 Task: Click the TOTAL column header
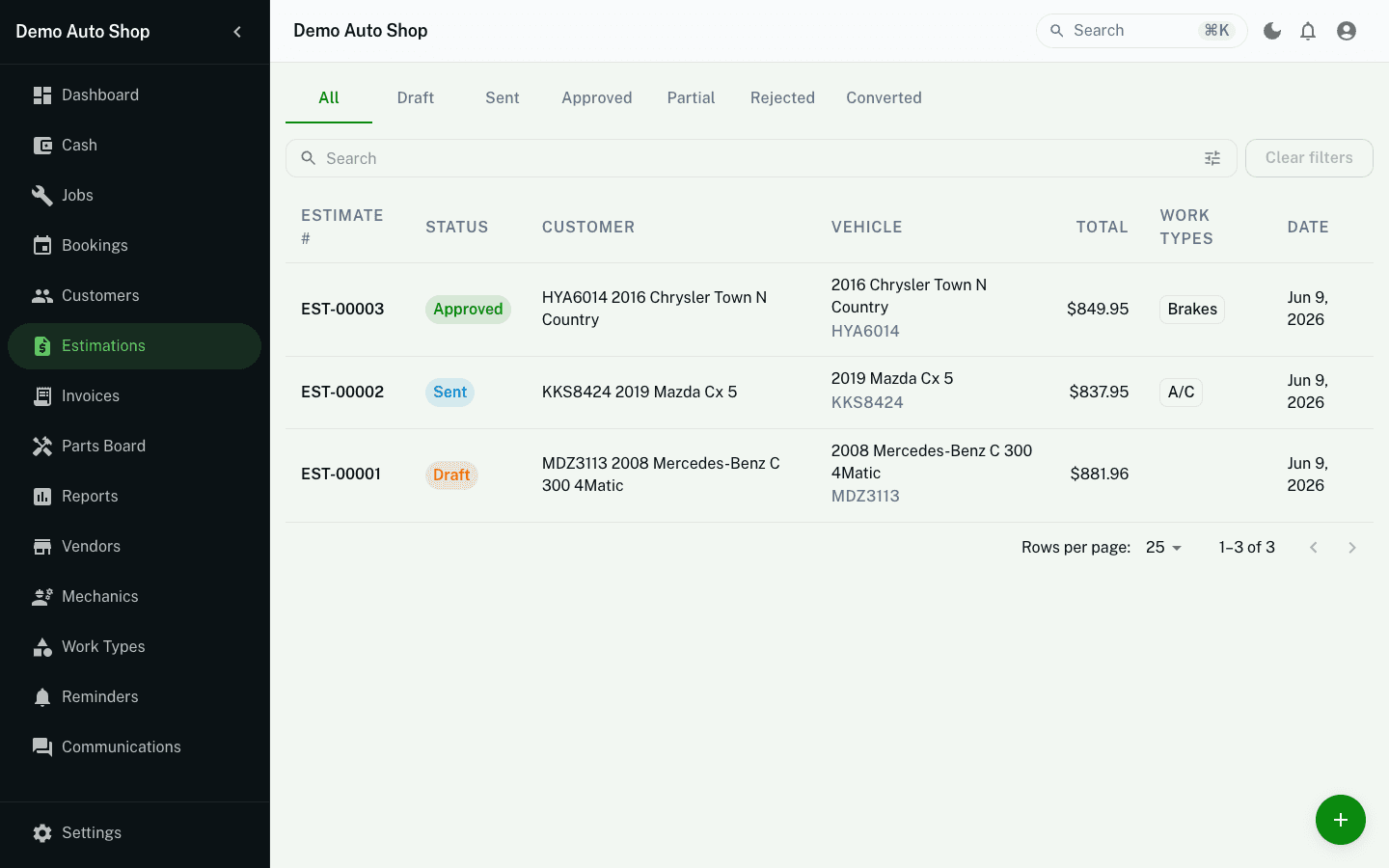coord(1103,228)
